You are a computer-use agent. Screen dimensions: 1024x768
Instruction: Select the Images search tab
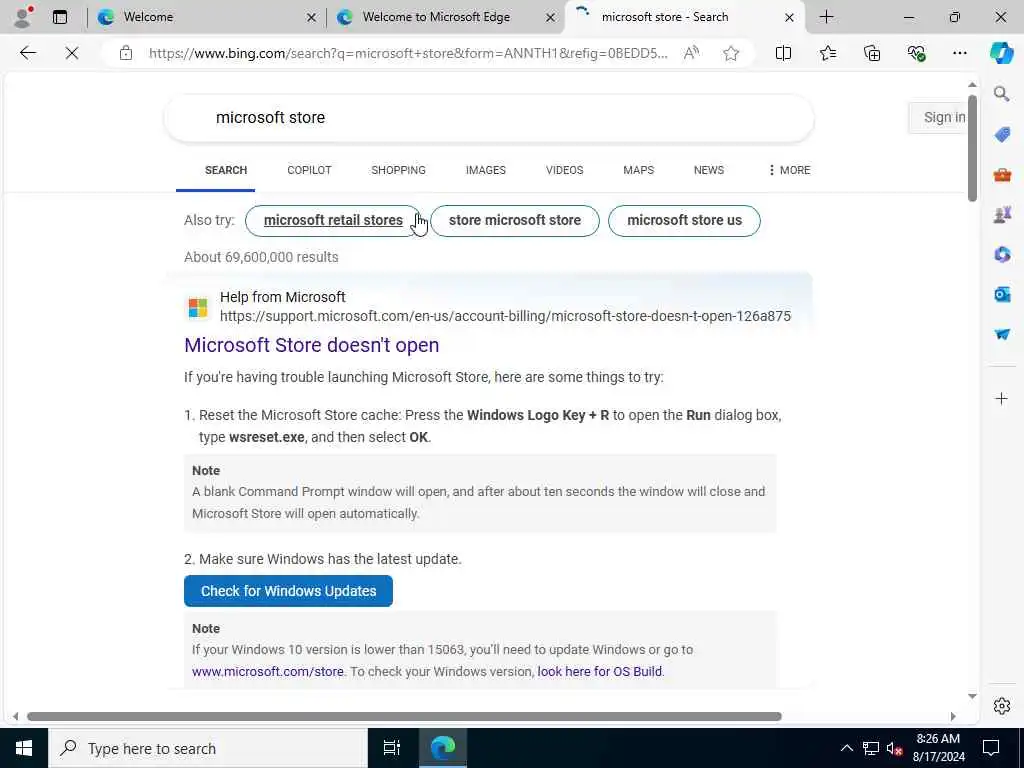[485, 170]
